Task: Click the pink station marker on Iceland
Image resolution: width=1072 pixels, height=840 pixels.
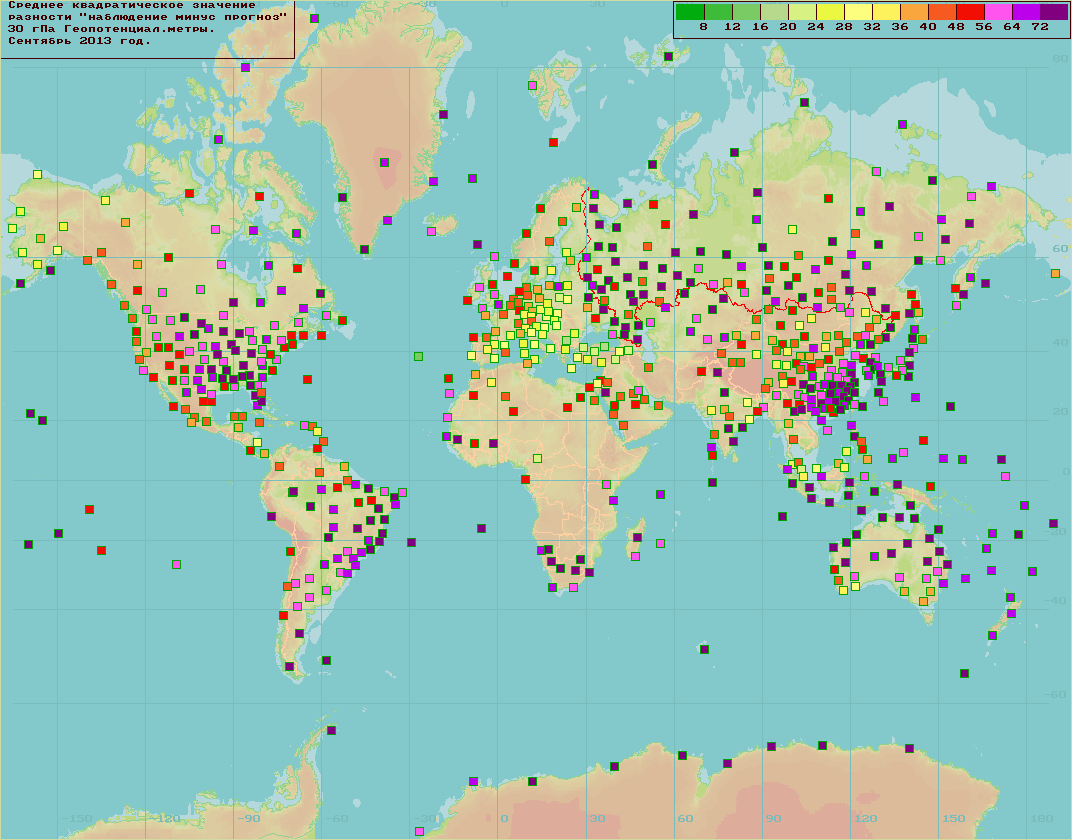Action: tap(431, 231)
